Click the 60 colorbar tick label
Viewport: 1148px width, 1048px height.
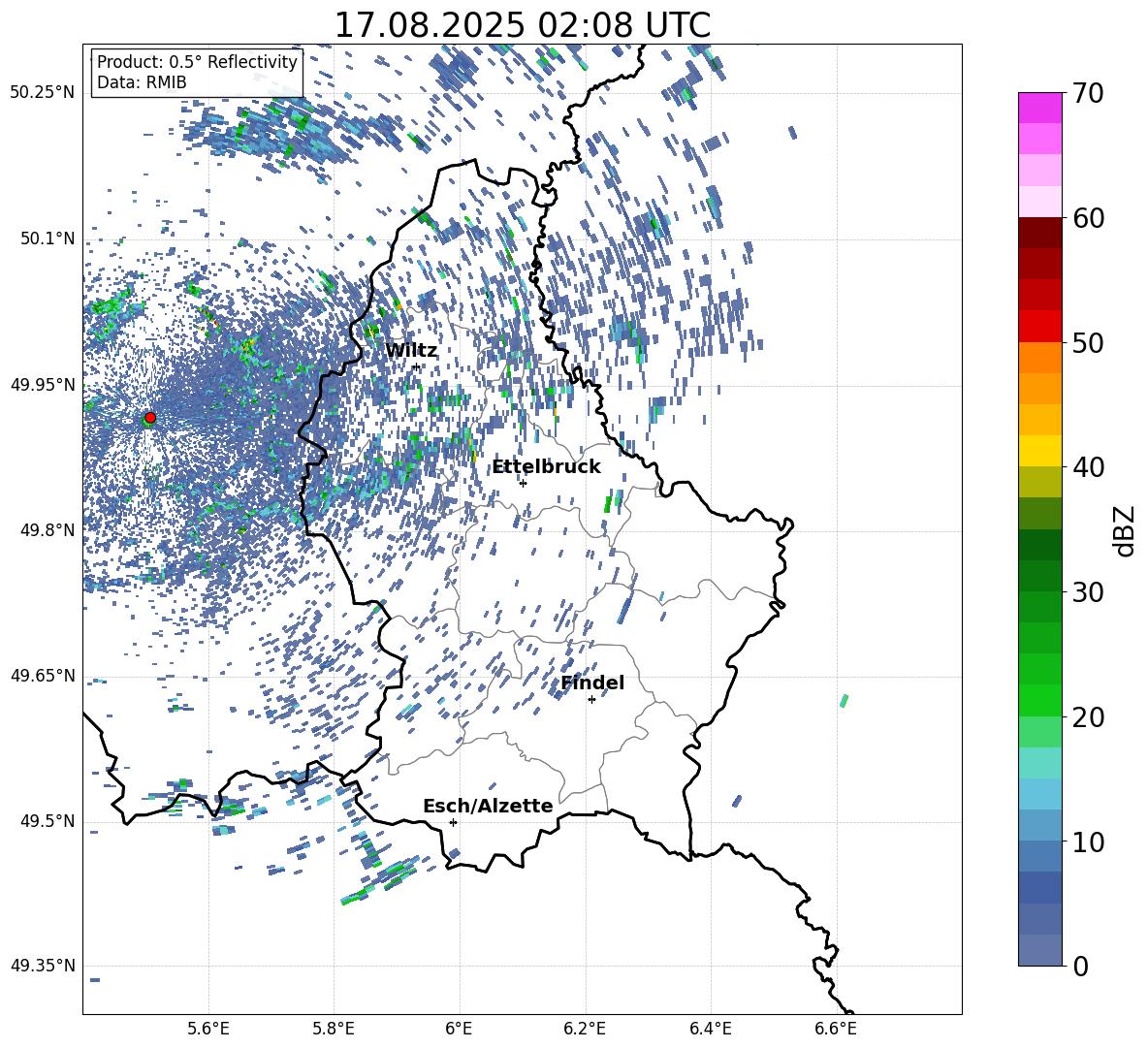[x=1089, y=218]
